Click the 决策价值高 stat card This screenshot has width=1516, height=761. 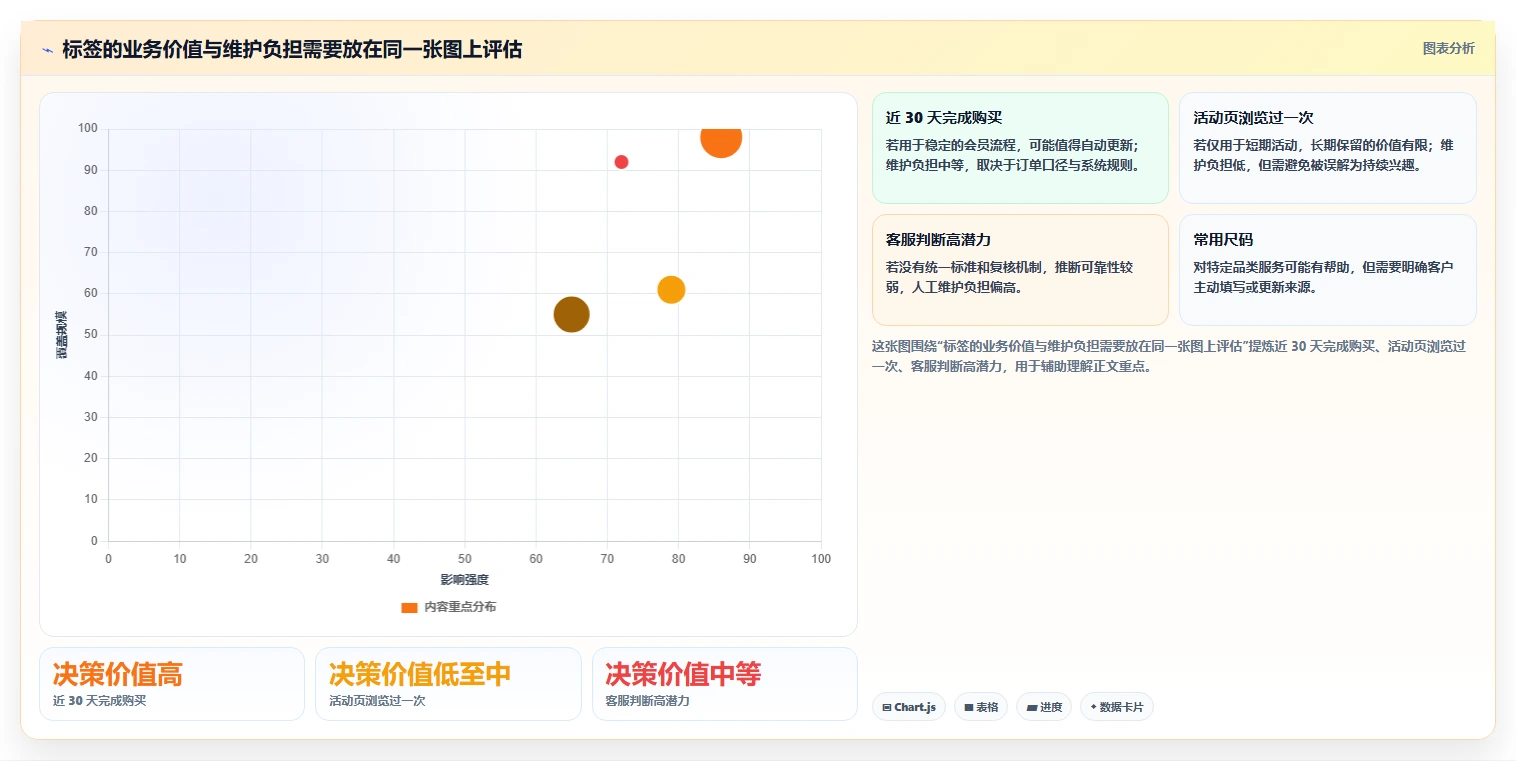pos(172,684)
